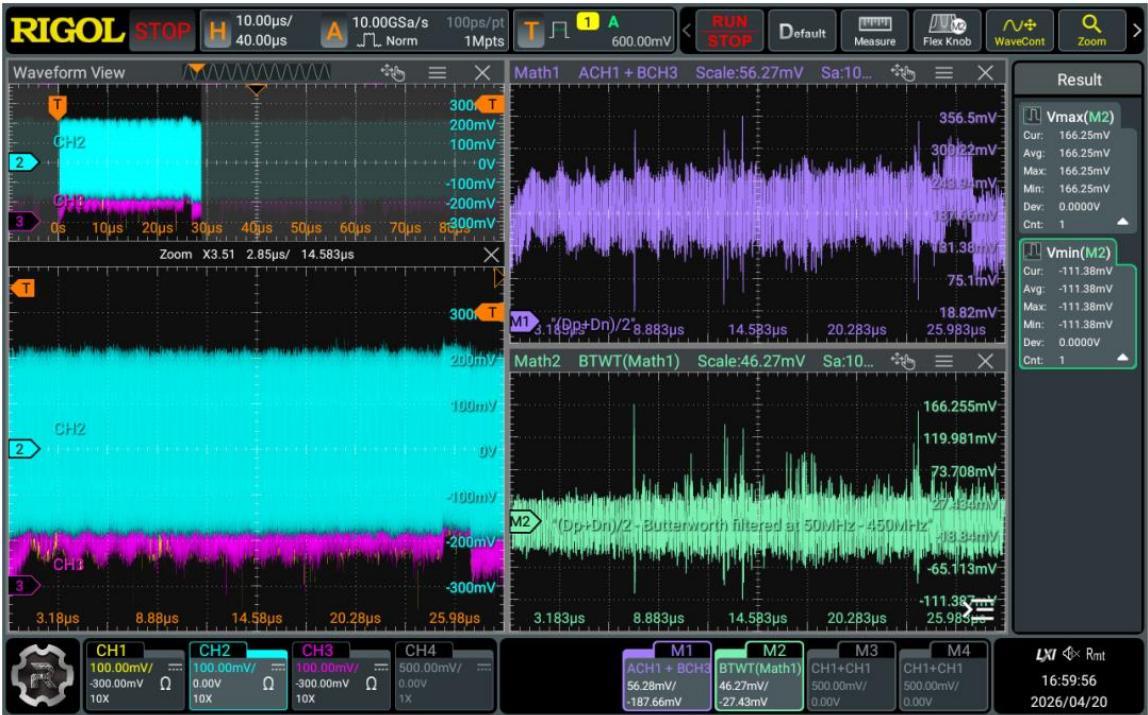The width and height of the screenshot is (1148, 715).
Task: Select the M4 math tab
Action: [x=942, y=675]
